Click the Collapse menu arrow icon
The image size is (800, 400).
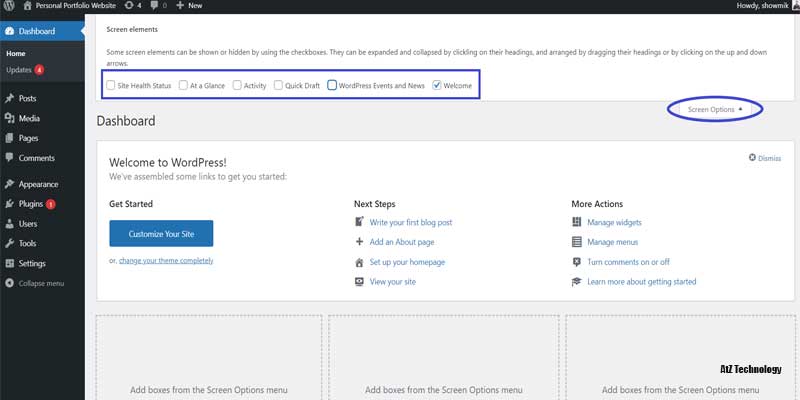coord(9,283)
